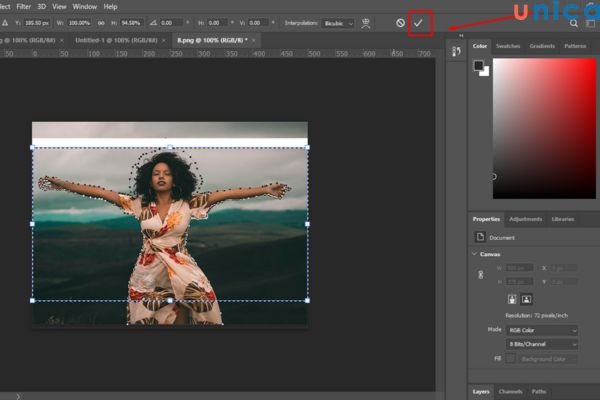
Task: Open the 8 Bits/Channel dropdown
Action: [x=541, y=344]
